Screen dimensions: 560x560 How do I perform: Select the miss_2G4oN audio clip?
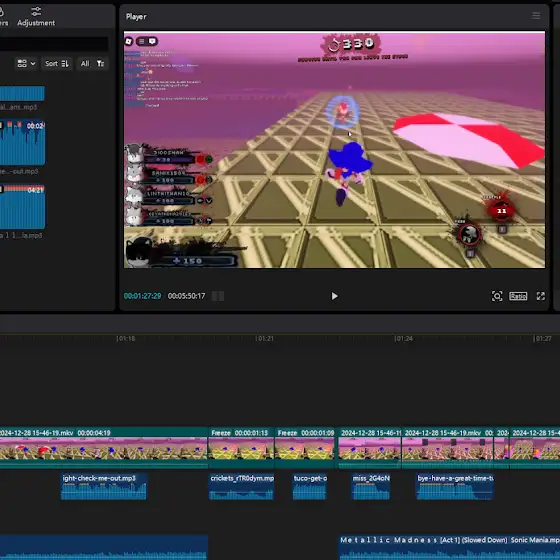[370, 486]
